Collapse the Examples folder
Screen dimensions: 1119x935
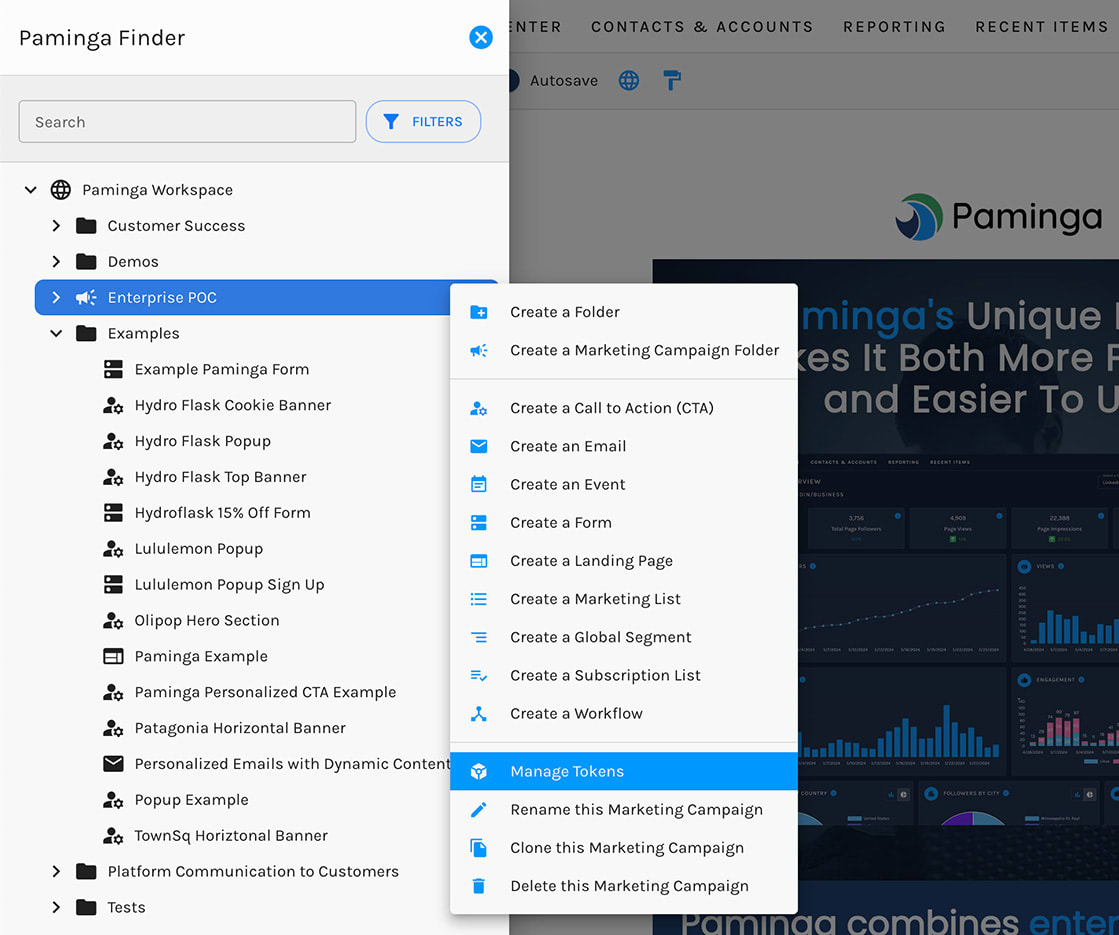click(56, 333)
